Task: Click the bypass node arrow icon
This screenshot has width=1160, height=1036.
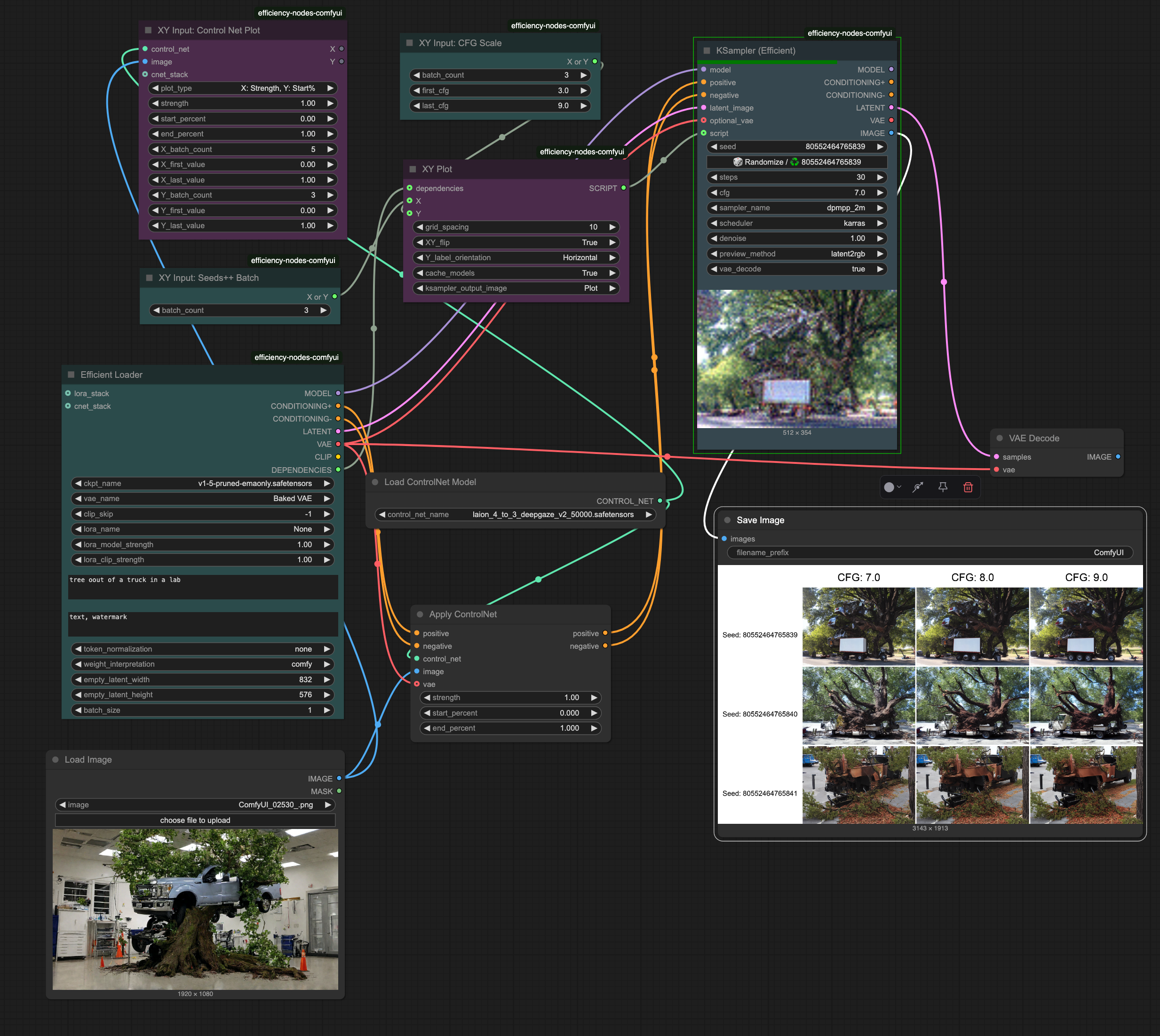Action: coord(918,487)
